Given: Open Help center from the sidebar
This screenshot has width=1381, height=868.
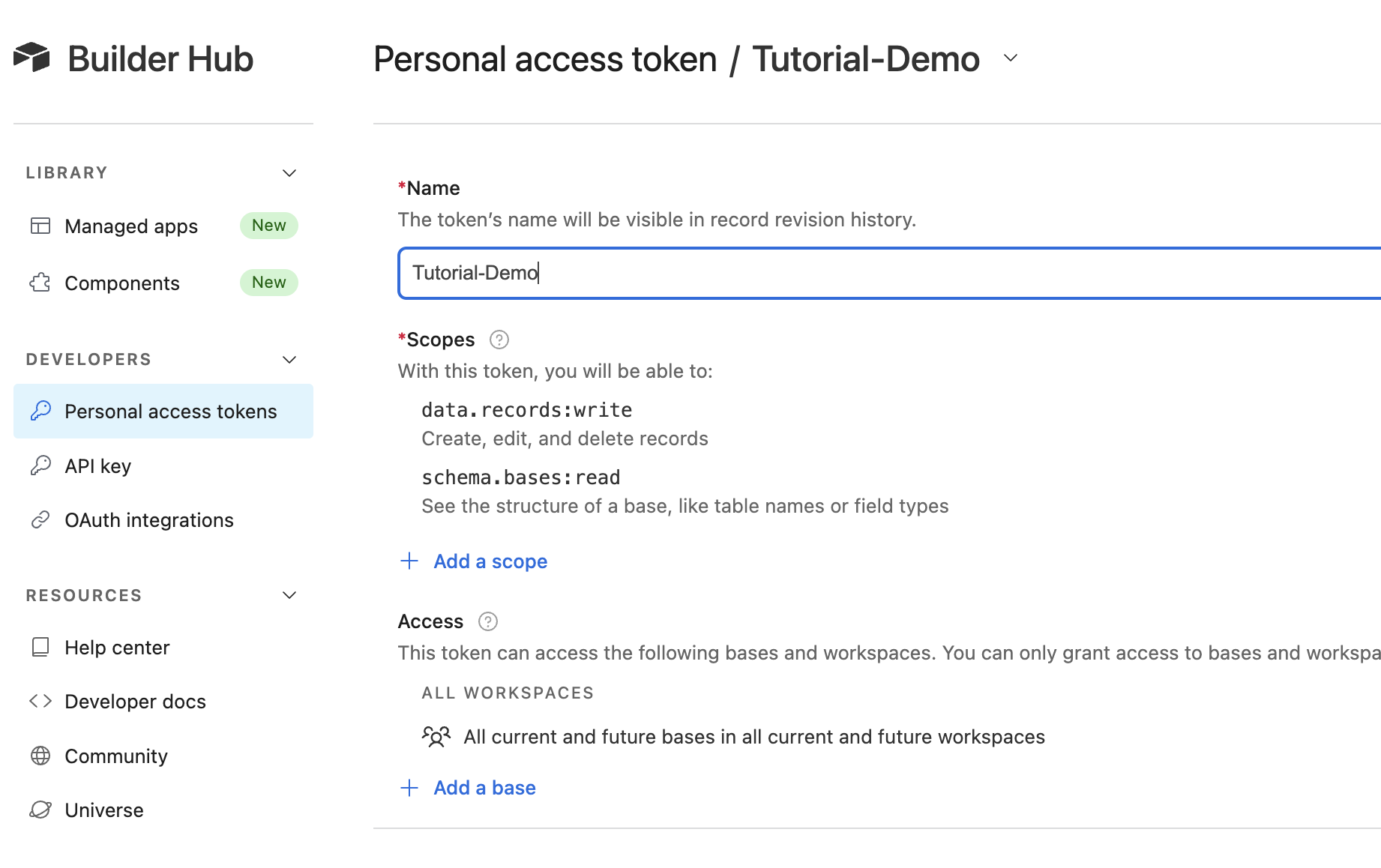Looking at the screenshot, I should click(117, 647).
